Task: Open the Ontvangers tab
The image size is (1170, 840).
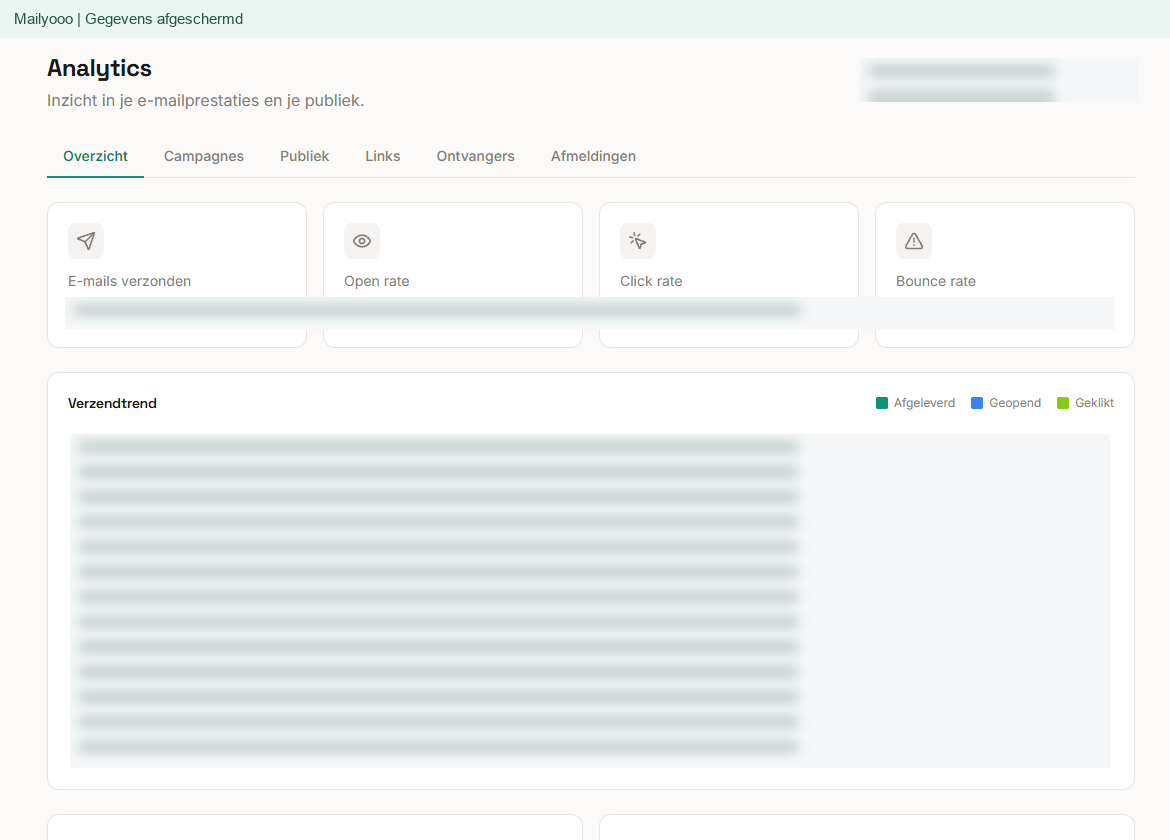Action: (x=475, y=156)
